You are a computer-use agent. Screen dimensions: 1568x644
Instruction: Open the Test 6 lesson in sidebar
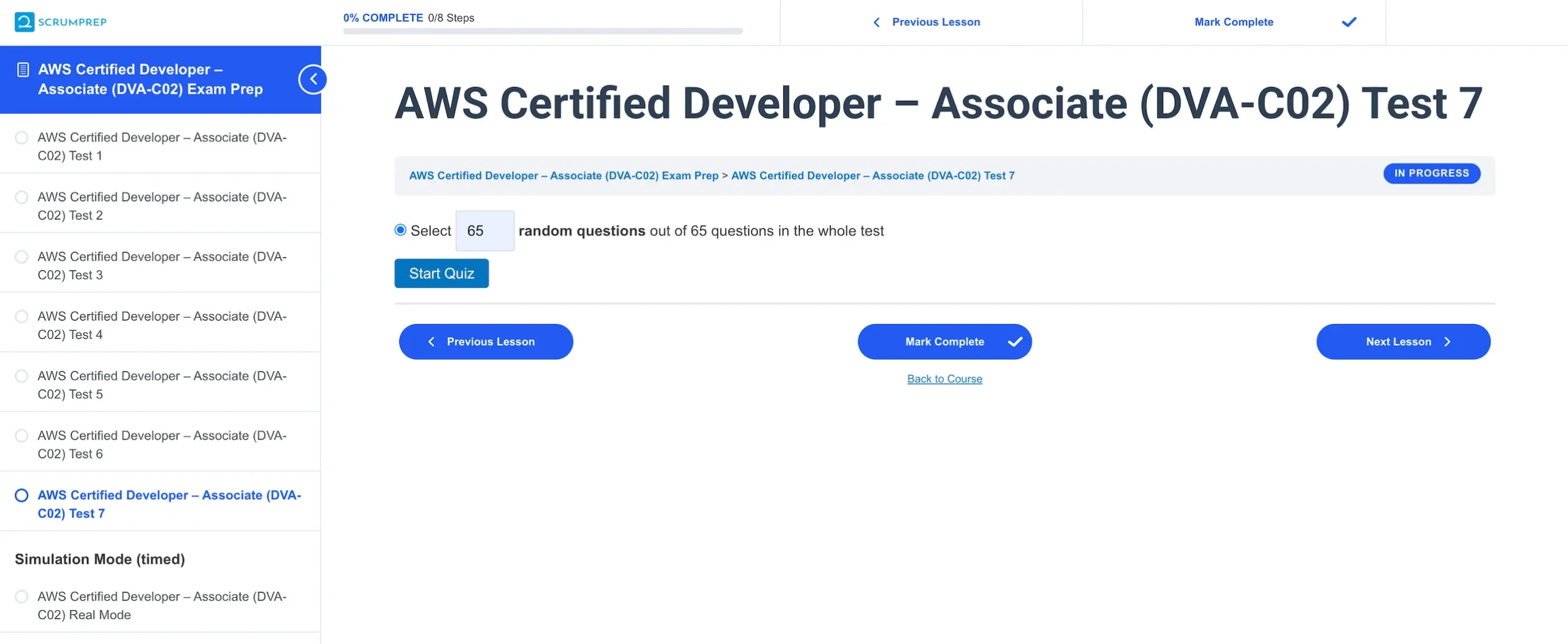[x=162, y=444]
